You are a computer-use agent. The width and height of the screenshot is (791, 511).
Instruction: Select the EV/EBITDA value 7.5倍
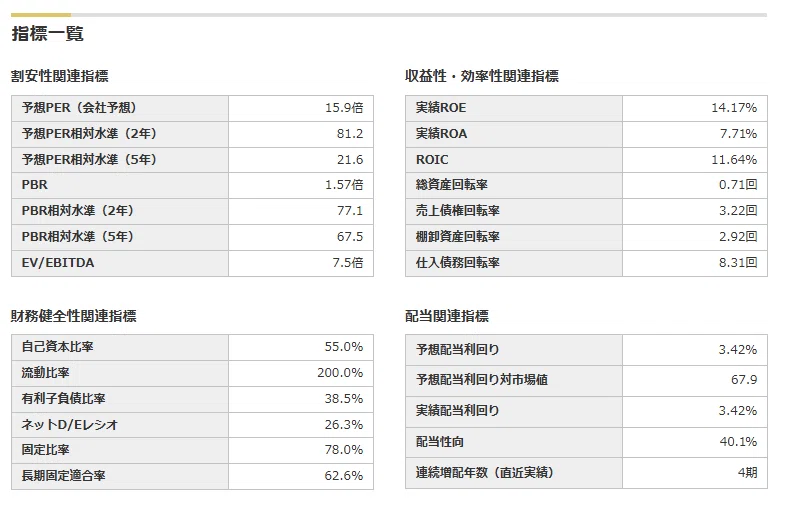(x=347, y=262)
